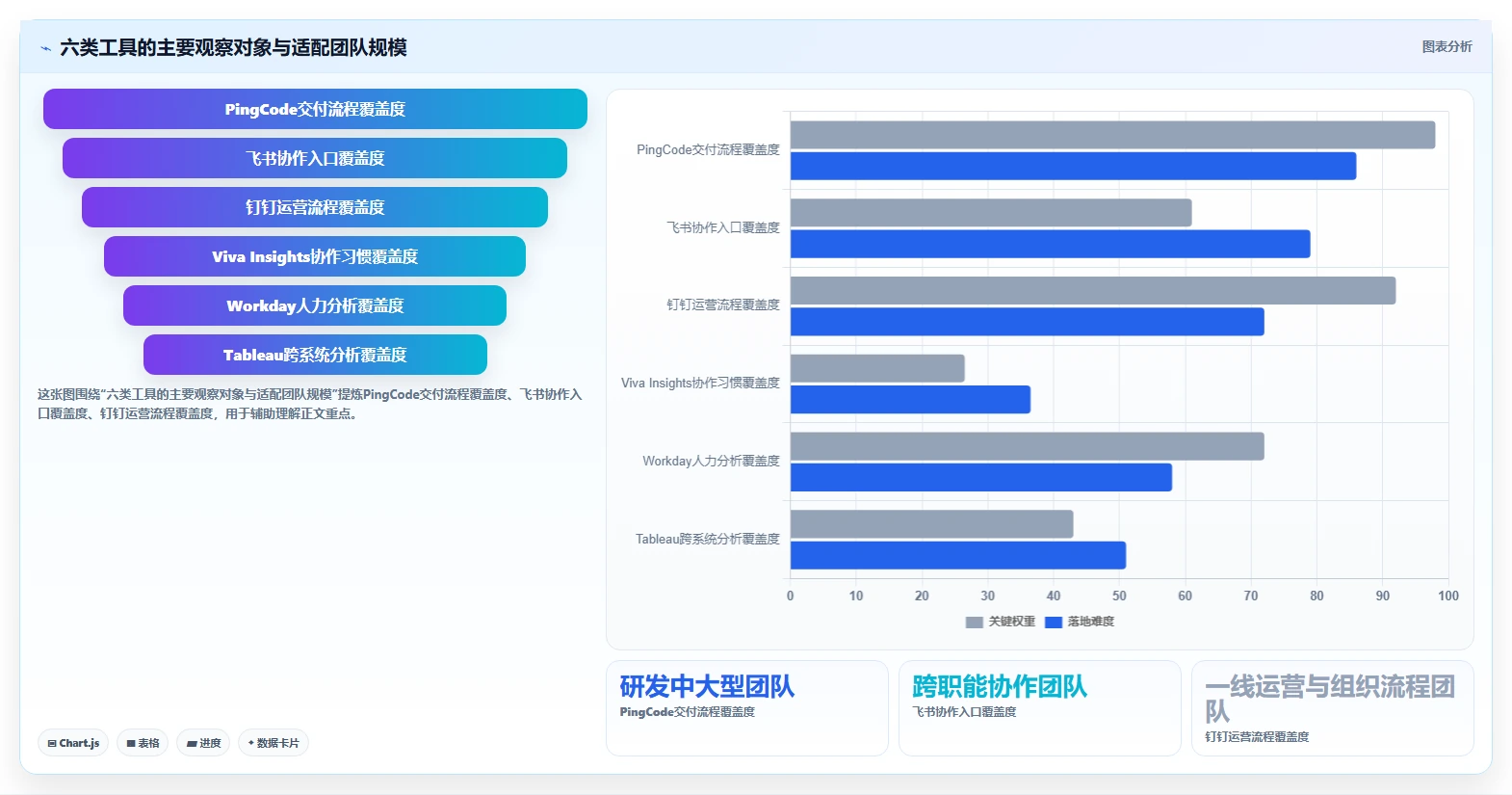1512x795 pixels.
Task: Click the blue Viva Insights chart bar
Action: click(910, 400)
